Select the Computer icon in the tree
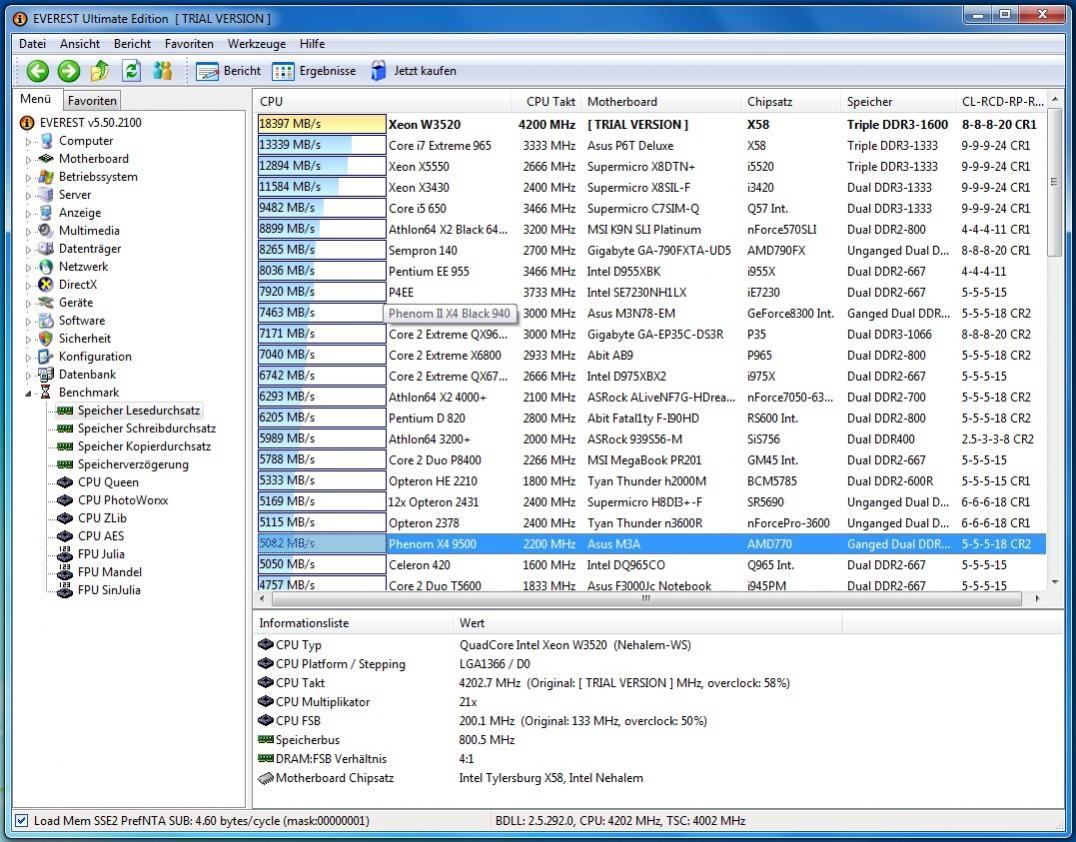Screen dimensions: 1076x842 pyautogui.click(x=47, y=141)
